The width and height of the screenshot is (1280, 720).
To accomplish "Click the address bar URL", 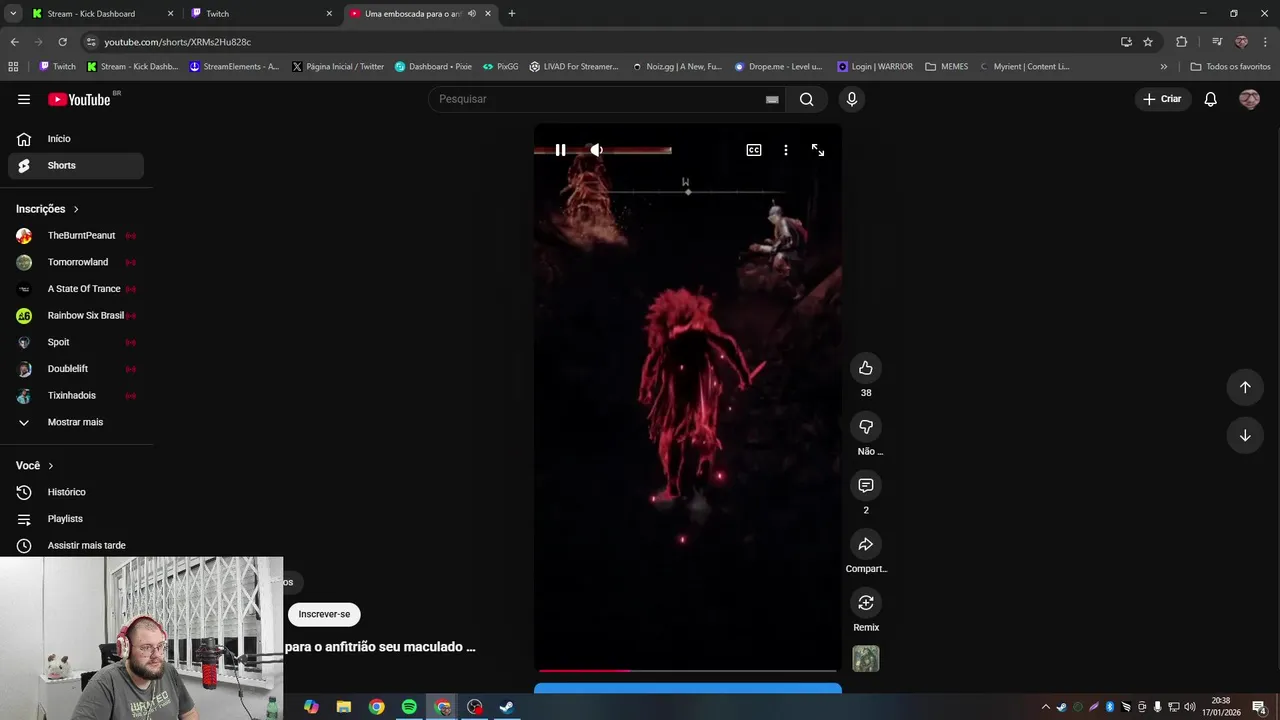I will click(178, 42).
